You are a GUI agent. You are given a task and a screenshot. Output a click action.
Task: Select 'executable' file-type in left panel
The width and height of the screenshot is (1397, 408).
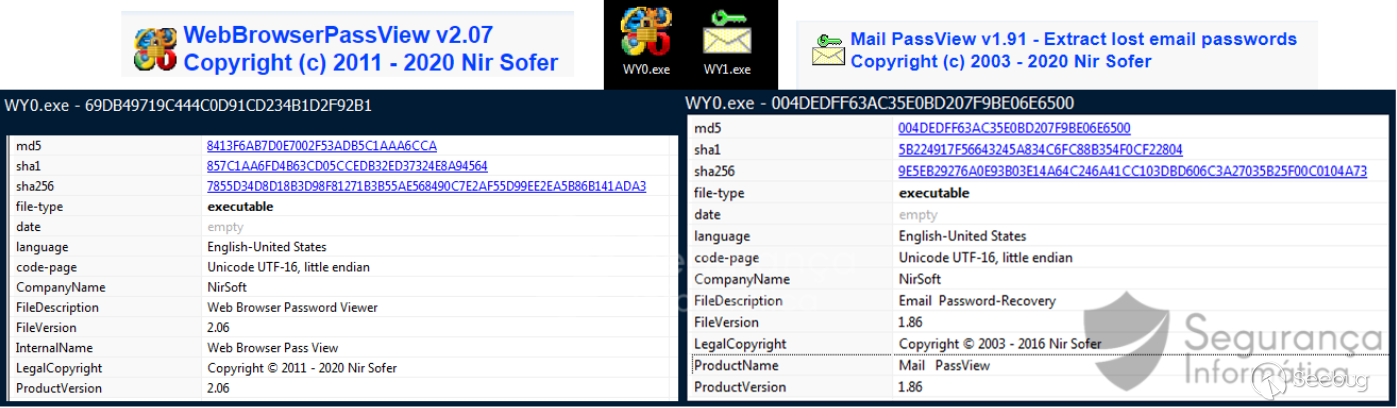[240, 206]
